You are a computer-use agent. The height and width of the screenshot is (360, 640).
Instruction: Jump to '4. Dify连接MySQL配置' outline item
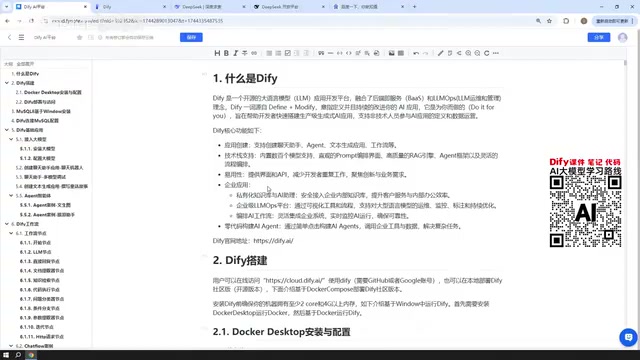click(x=35, y=120)
